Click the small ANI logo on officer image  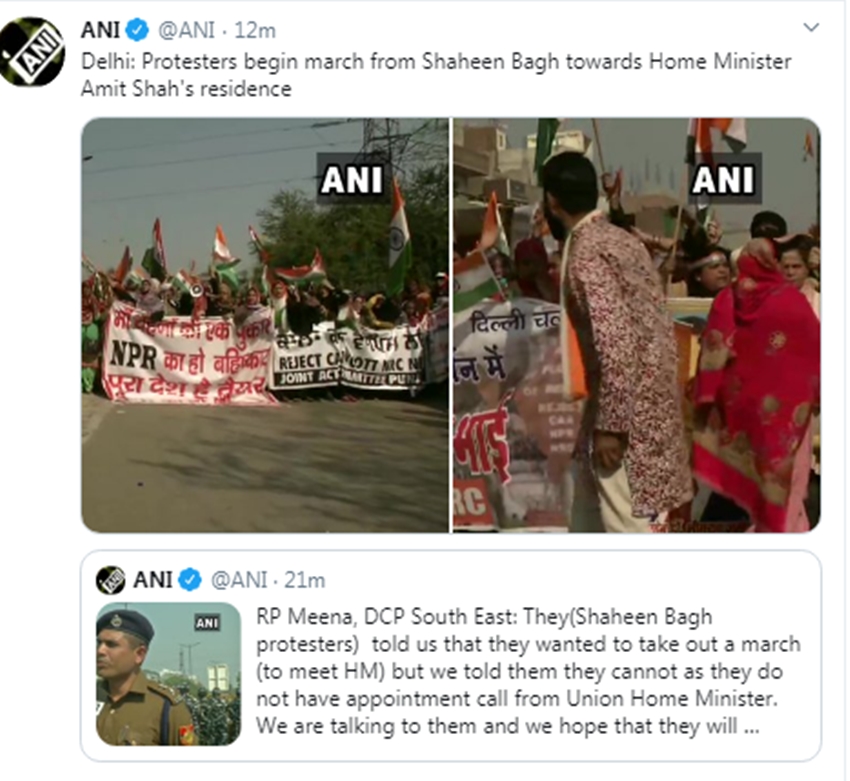click(208, 623)
